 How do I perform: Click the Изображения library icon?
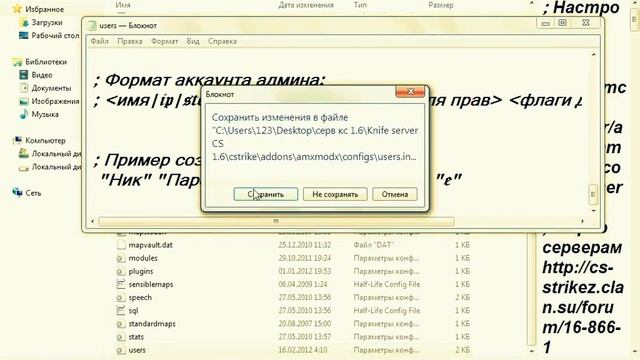24,101
